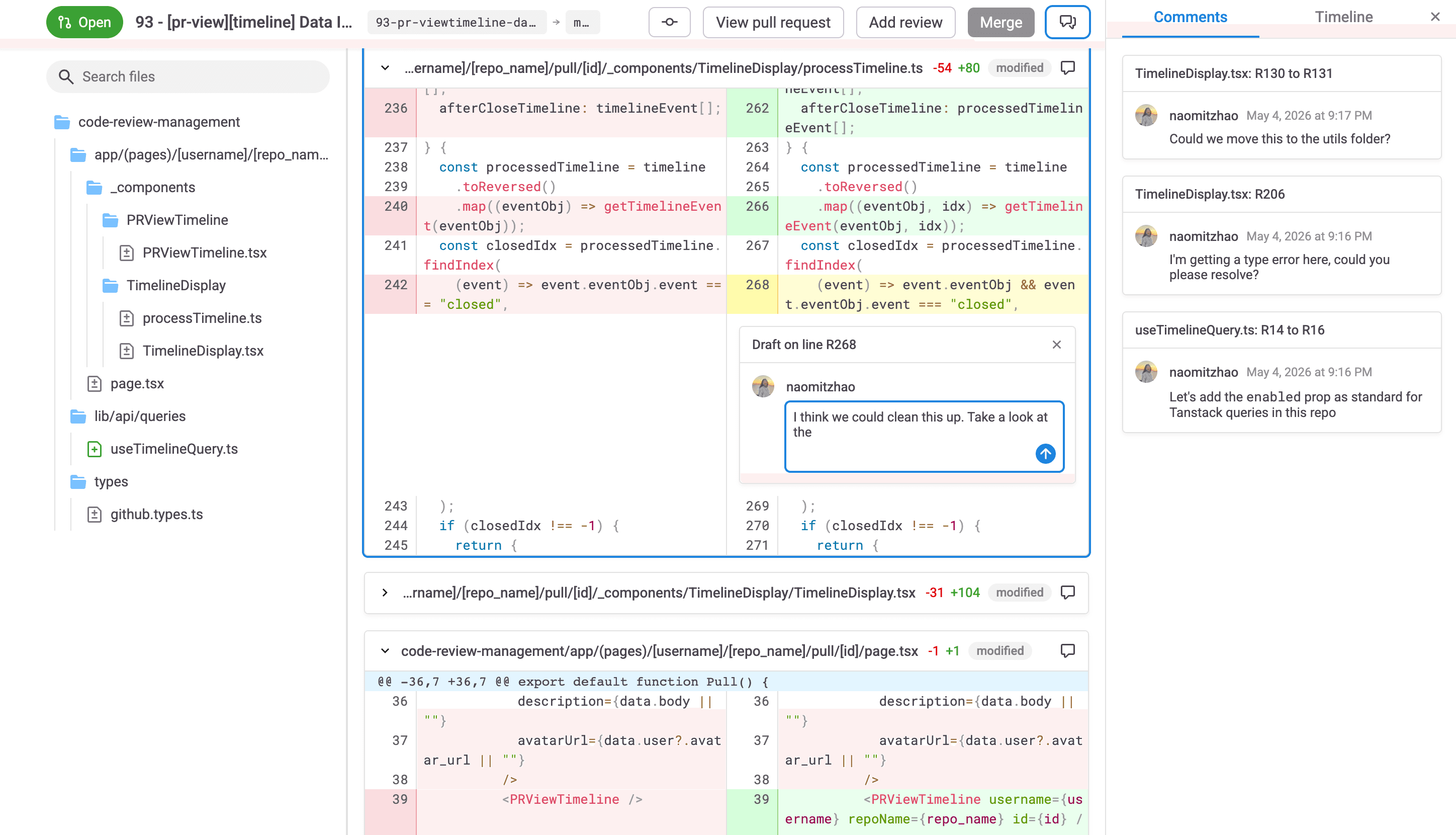Click the target branch chip
1456x835 pixels.
coord(582,22)
